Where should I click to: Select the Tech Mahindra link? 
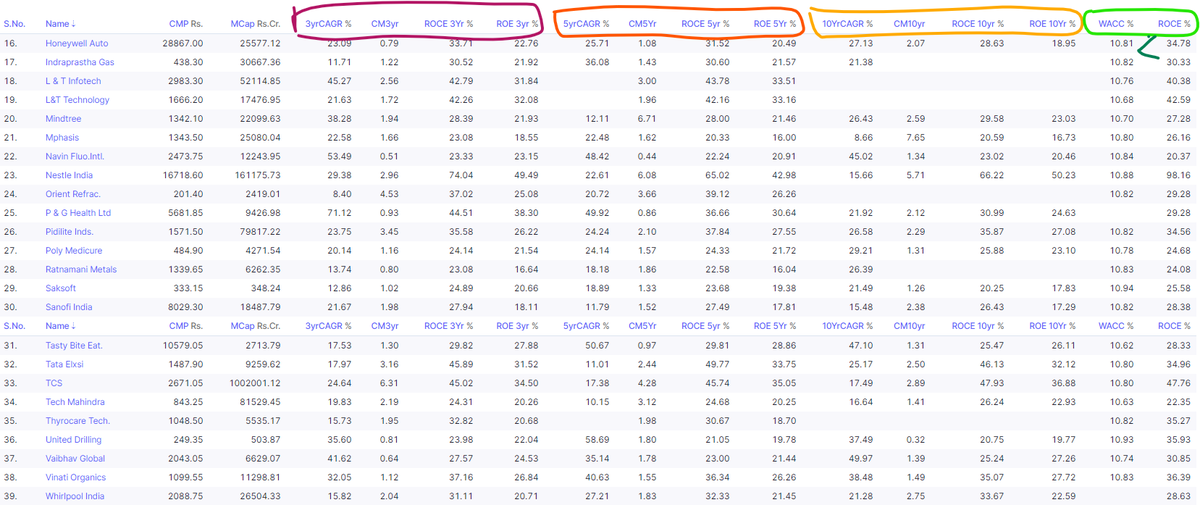73,402
